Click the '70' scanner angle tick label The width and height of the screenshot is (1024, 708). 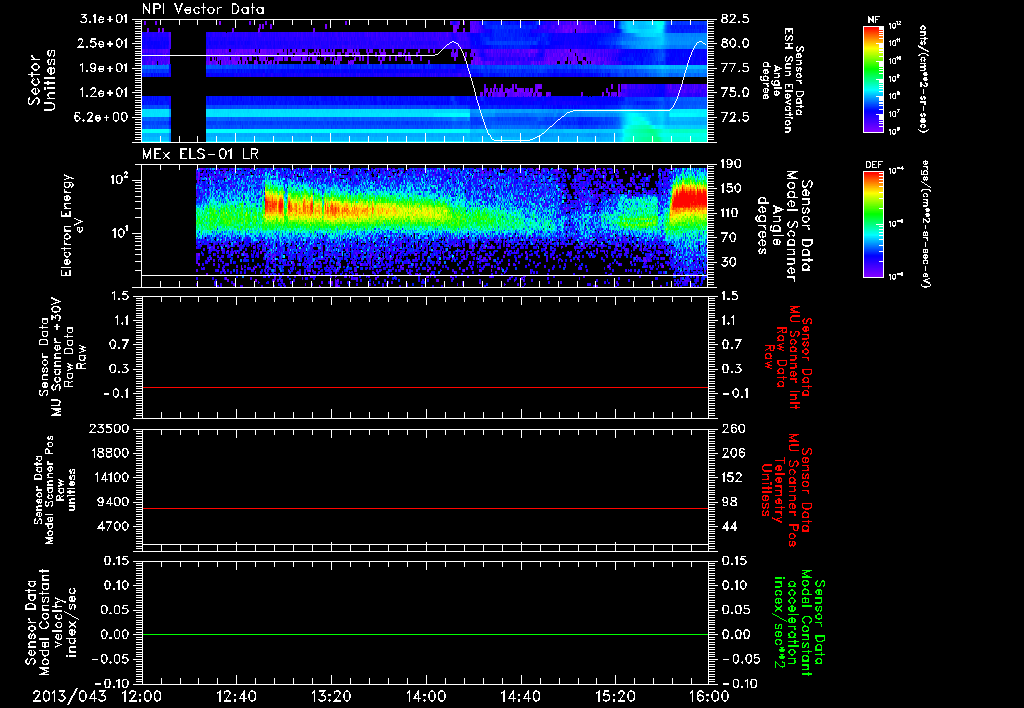(728, 238)
